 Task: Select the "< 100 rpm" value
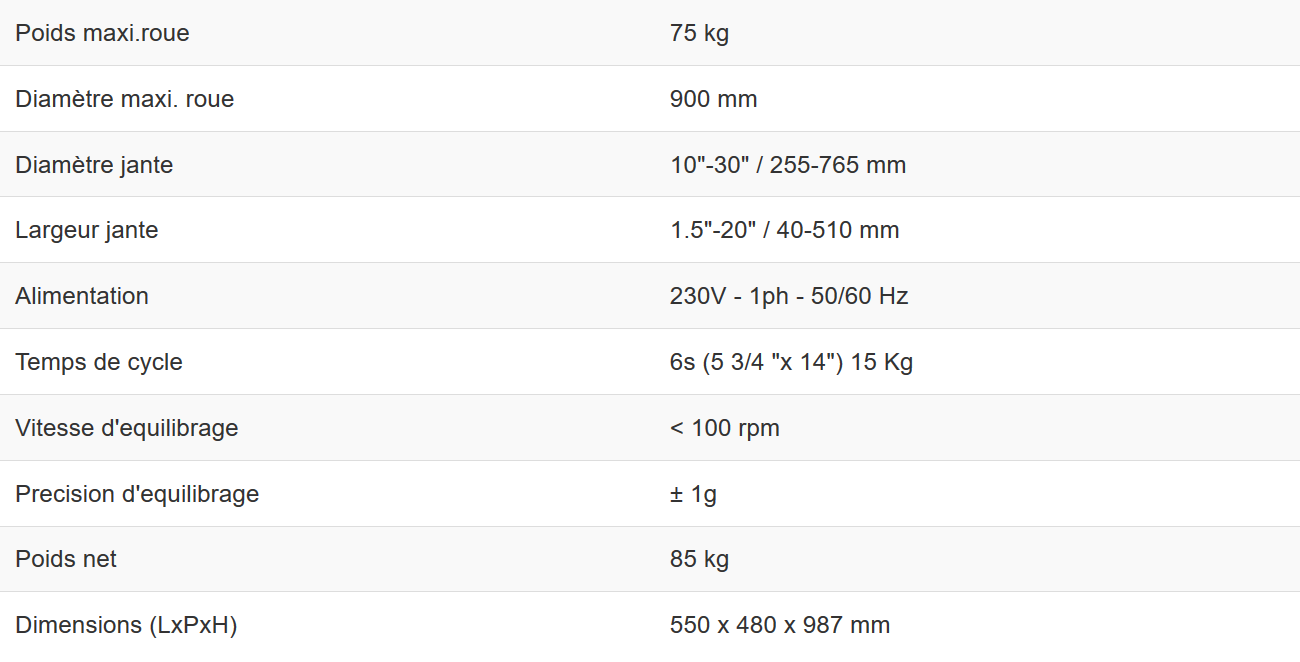(x=724, y=428)
